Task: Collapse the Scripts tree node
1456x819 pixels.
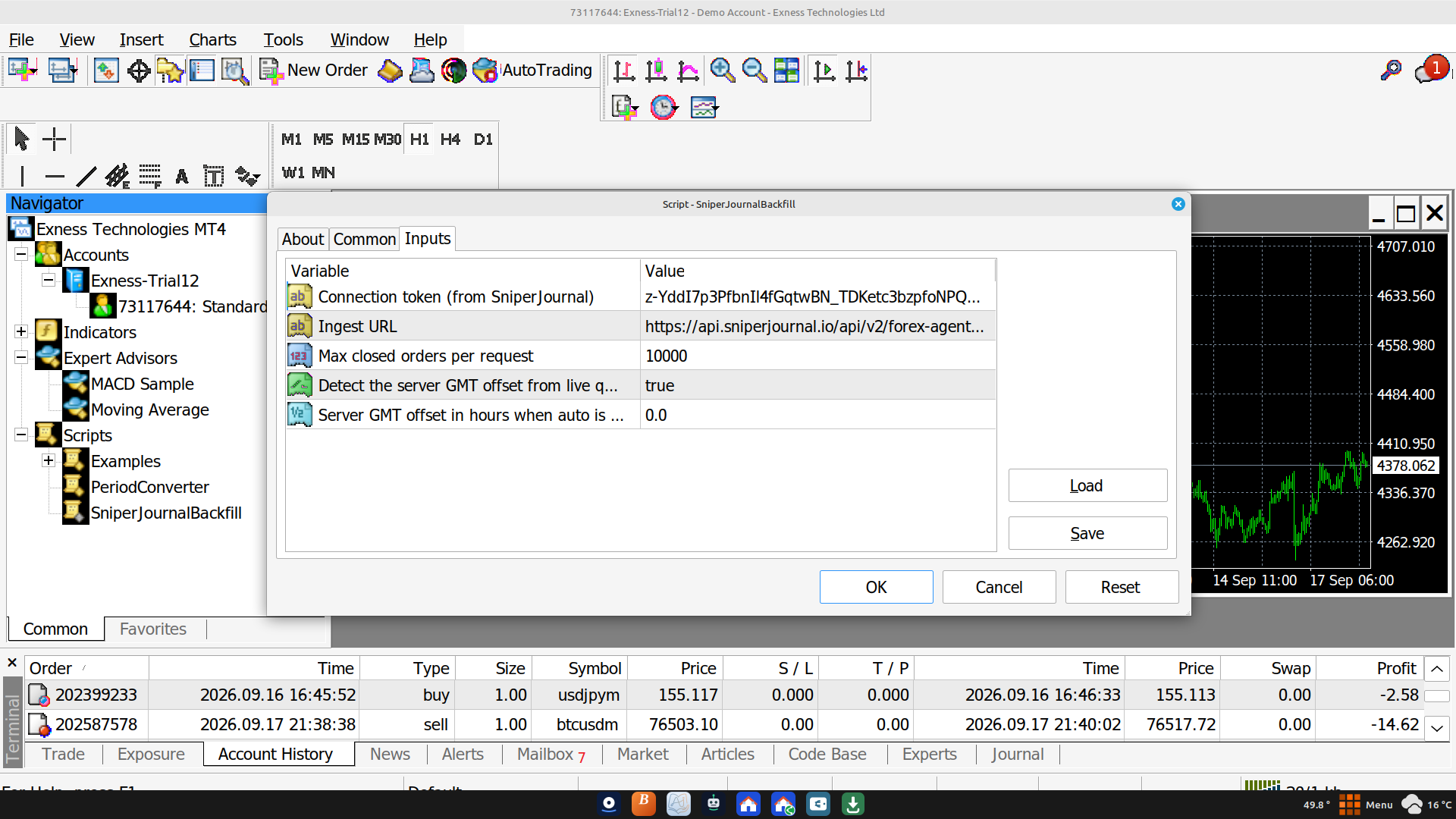Action: tap(21, 435)
